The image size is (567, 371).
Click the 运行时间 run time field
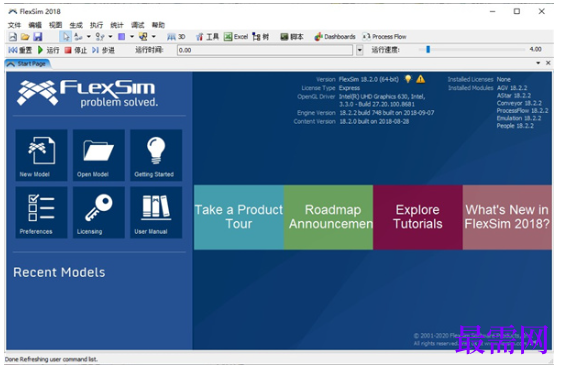click(x=265, y=50)
